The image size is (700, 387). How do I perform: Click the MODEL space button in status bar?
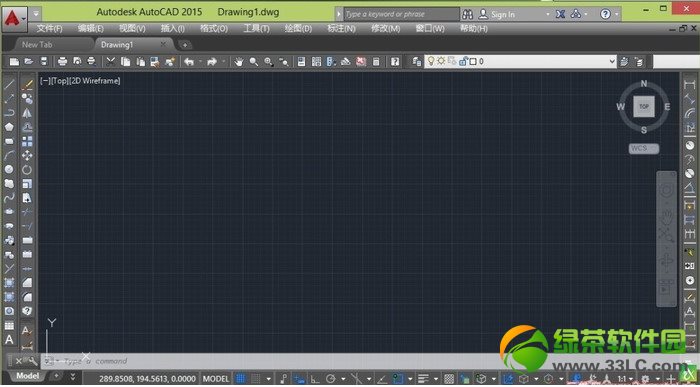[216, 379]
